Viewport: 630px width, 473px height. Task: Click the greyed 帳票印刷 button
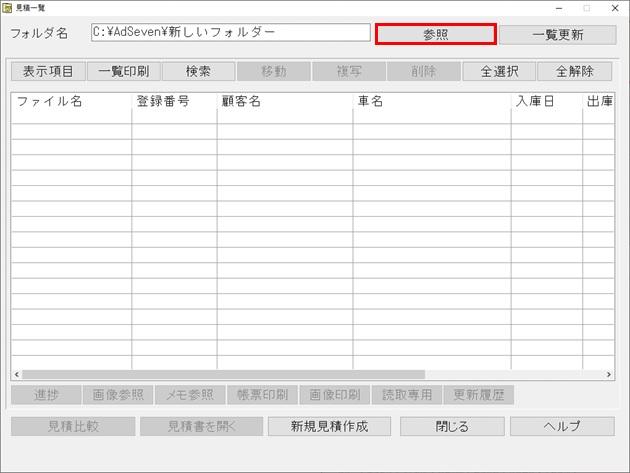coord(262,395)
